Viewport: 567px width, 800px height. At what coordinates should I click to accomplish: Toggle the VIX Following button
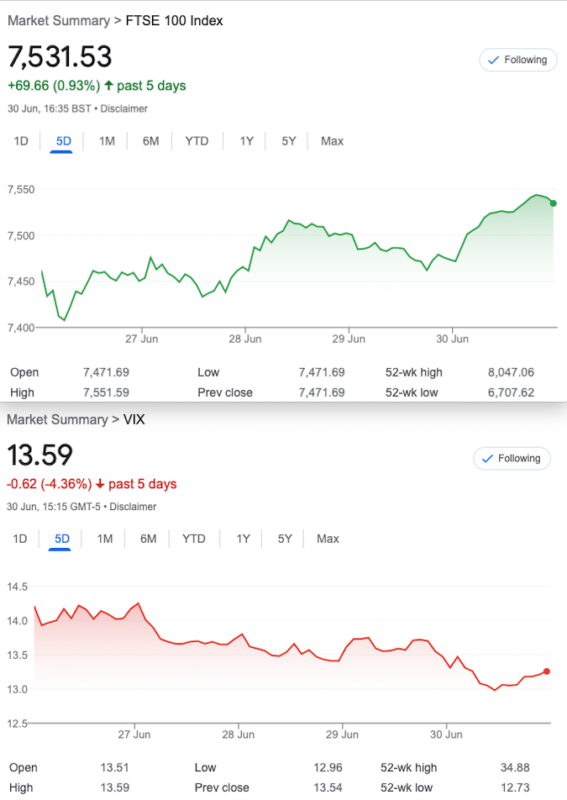pos(512,458)
